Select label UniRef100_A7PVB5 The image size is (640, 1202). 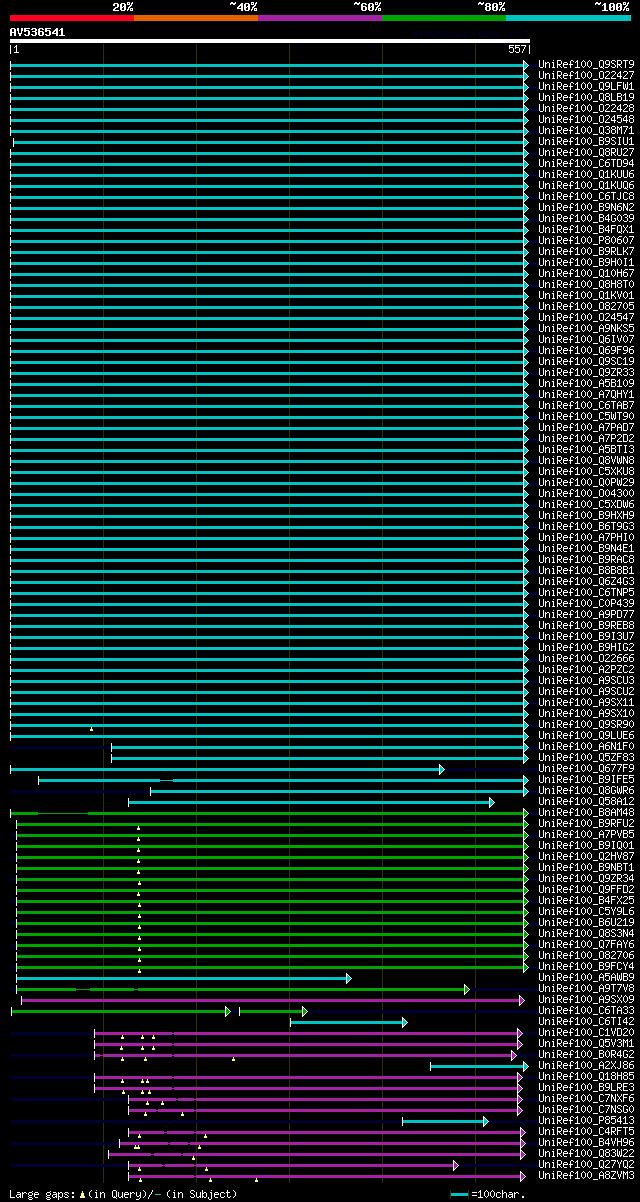click(x=586, y=834)
